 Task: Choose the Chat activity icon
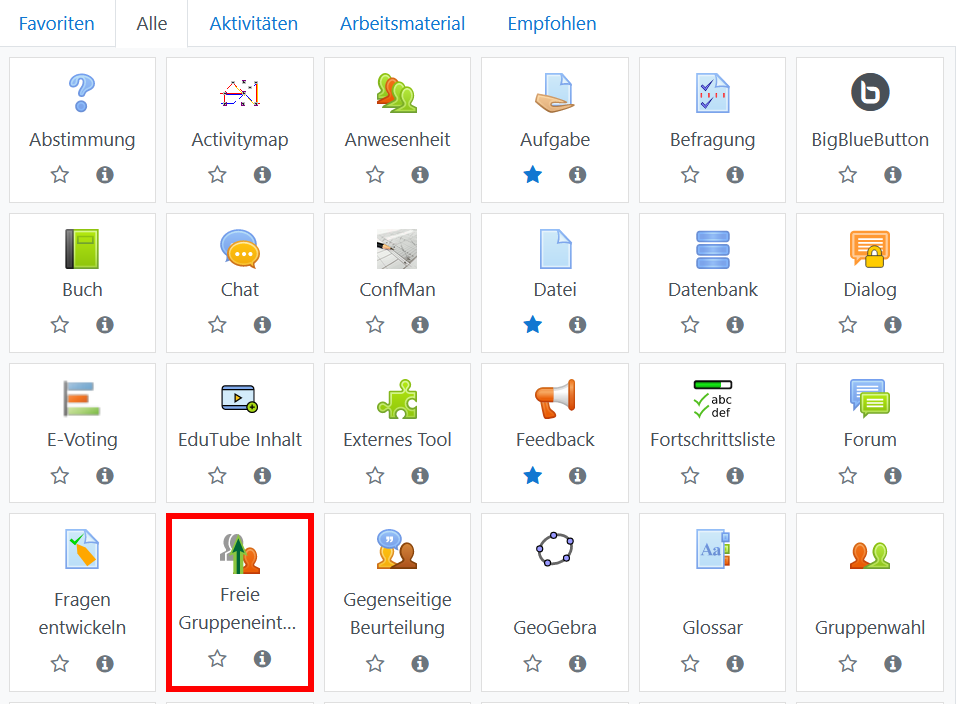tap(239, 249)
